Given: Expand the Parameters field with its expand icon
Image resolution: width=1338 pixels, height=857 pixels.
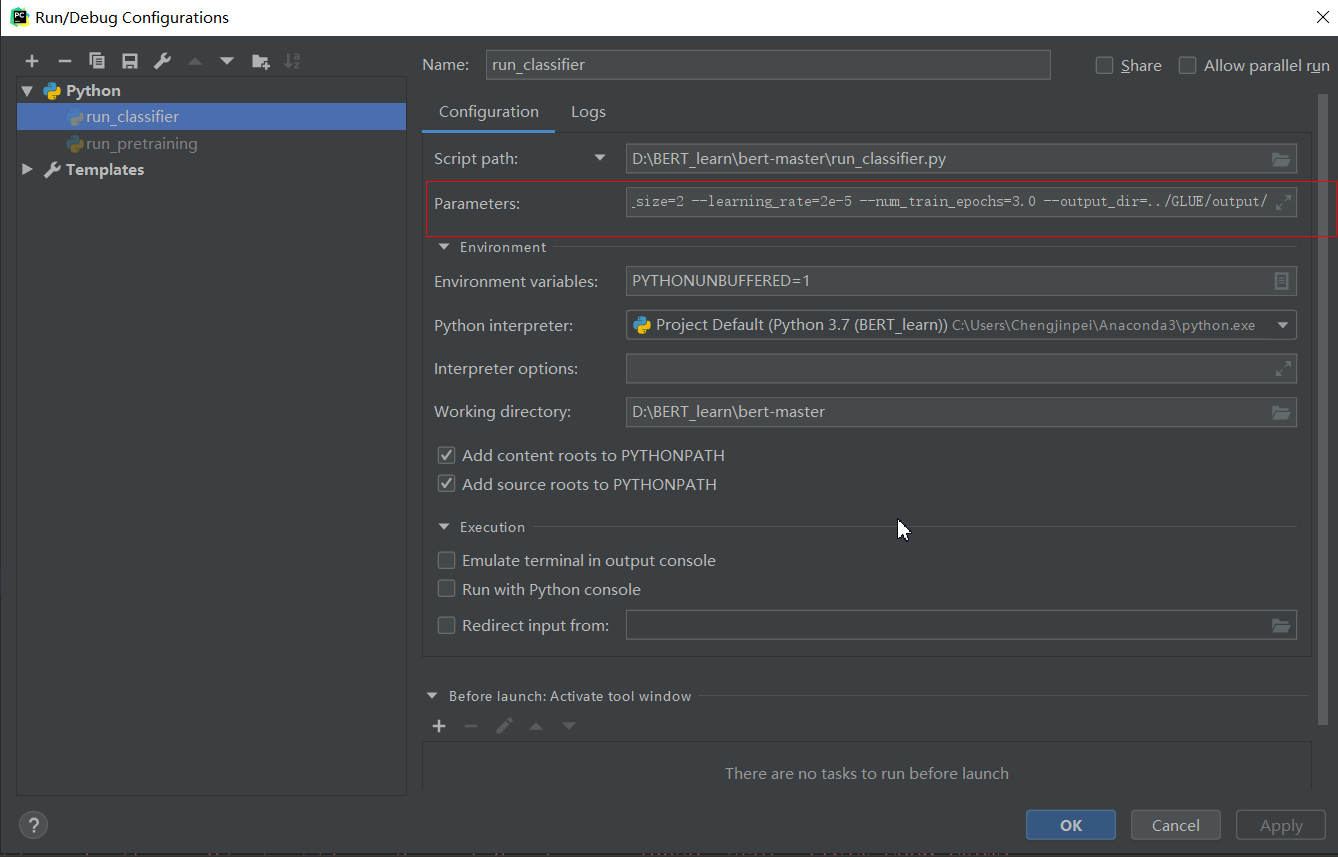Looking at the screenshot, I should pos(1283,201).
